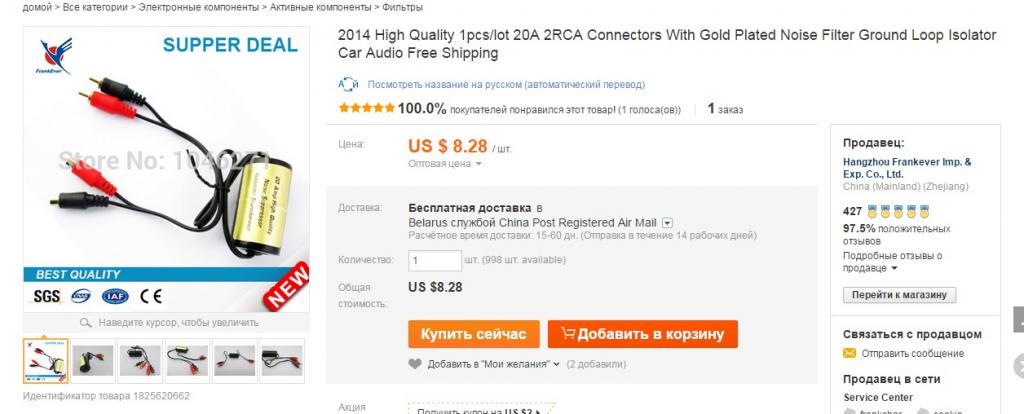
Task: Click the translation icon beside the Russian title link
Action: coord(348,84)
